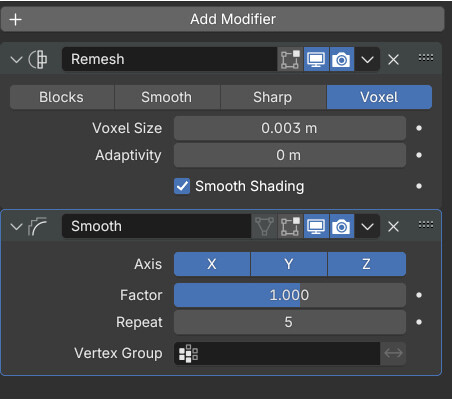This screenshot has width=452, height=400.
Task: Toggle Remesh modifier edit mode display icon
Action: pyautogui.click(x=290, y=59)
